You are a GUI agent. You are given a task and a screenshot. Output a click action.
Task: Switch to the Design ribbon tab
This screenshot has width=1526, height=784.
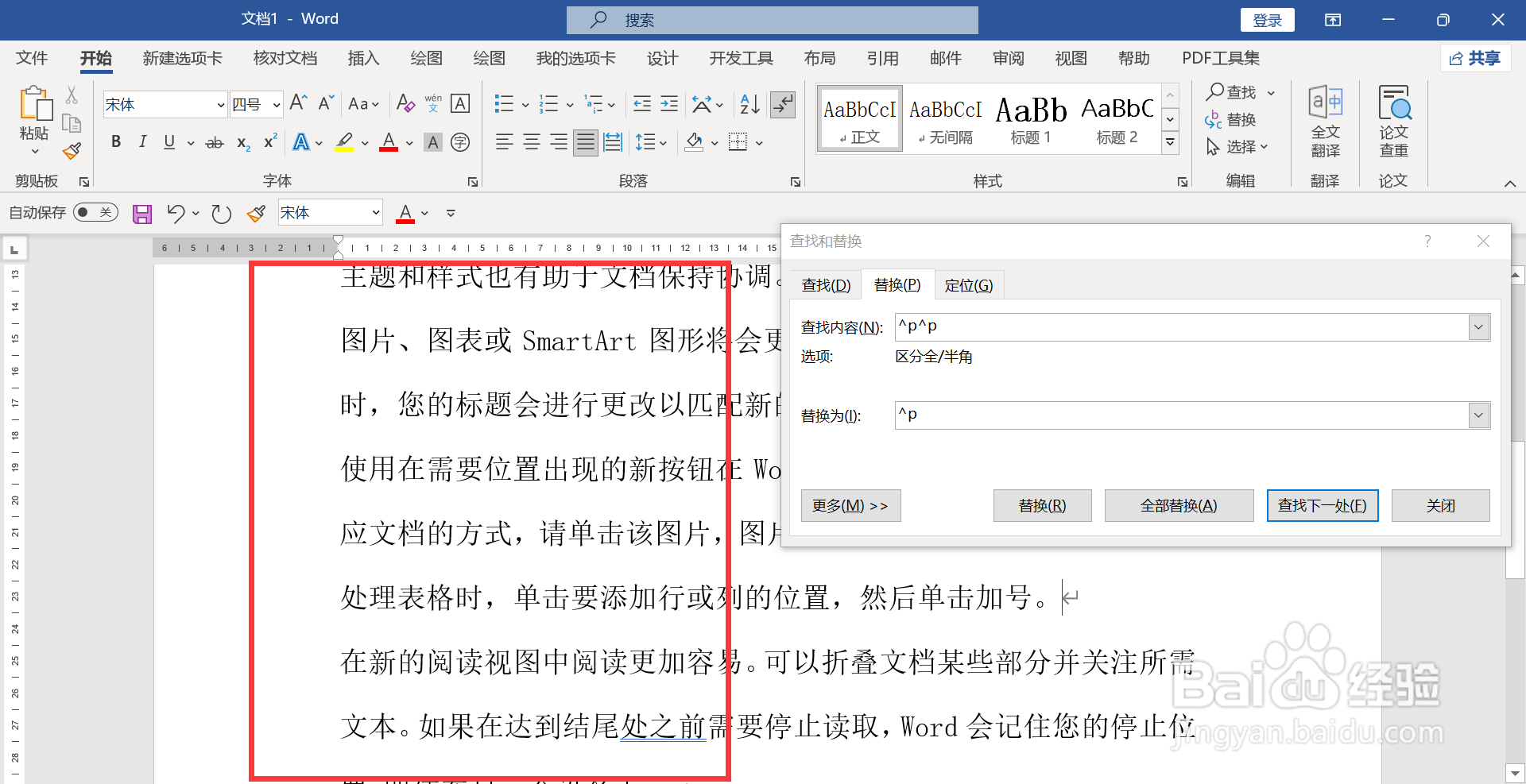point(662,58)
